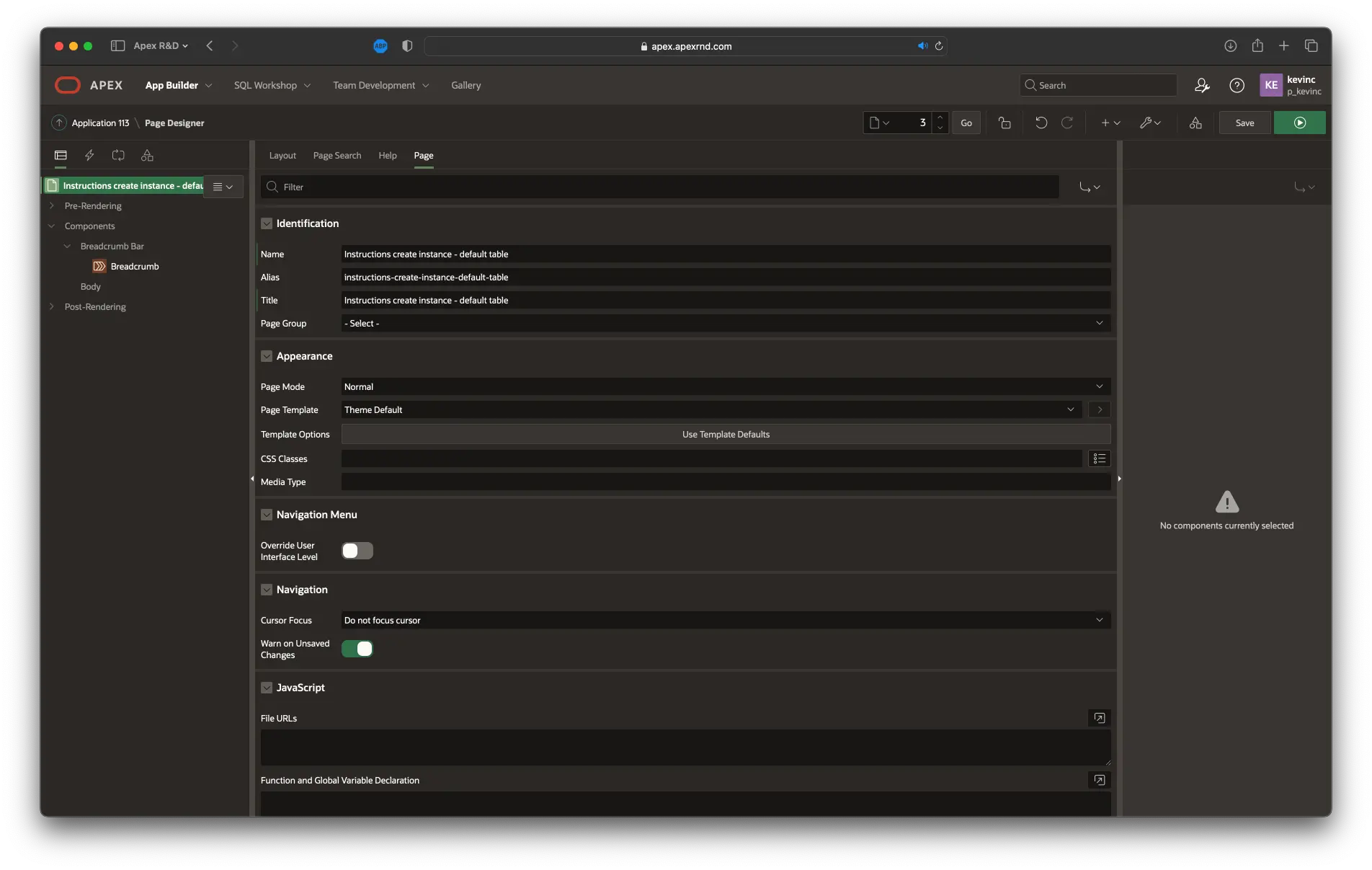The height and width of the screenshot is (870, 1372).
Task: Open the Shared Components icon in toolbar
Action: [x=1195, y=123]
